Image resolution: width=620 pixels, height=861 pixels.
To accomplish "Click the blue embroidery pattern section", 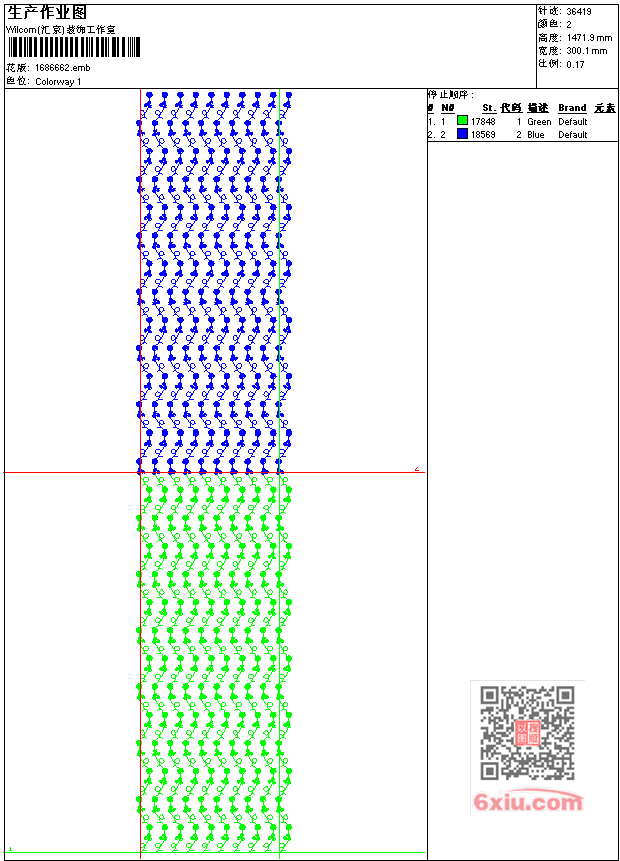I will tap(214, 282).
